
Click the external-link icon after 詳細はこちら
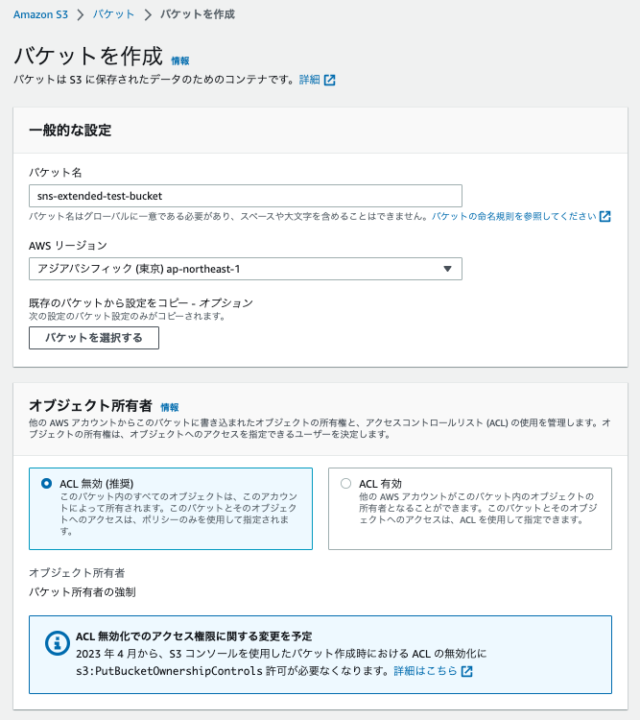(467, 671)
